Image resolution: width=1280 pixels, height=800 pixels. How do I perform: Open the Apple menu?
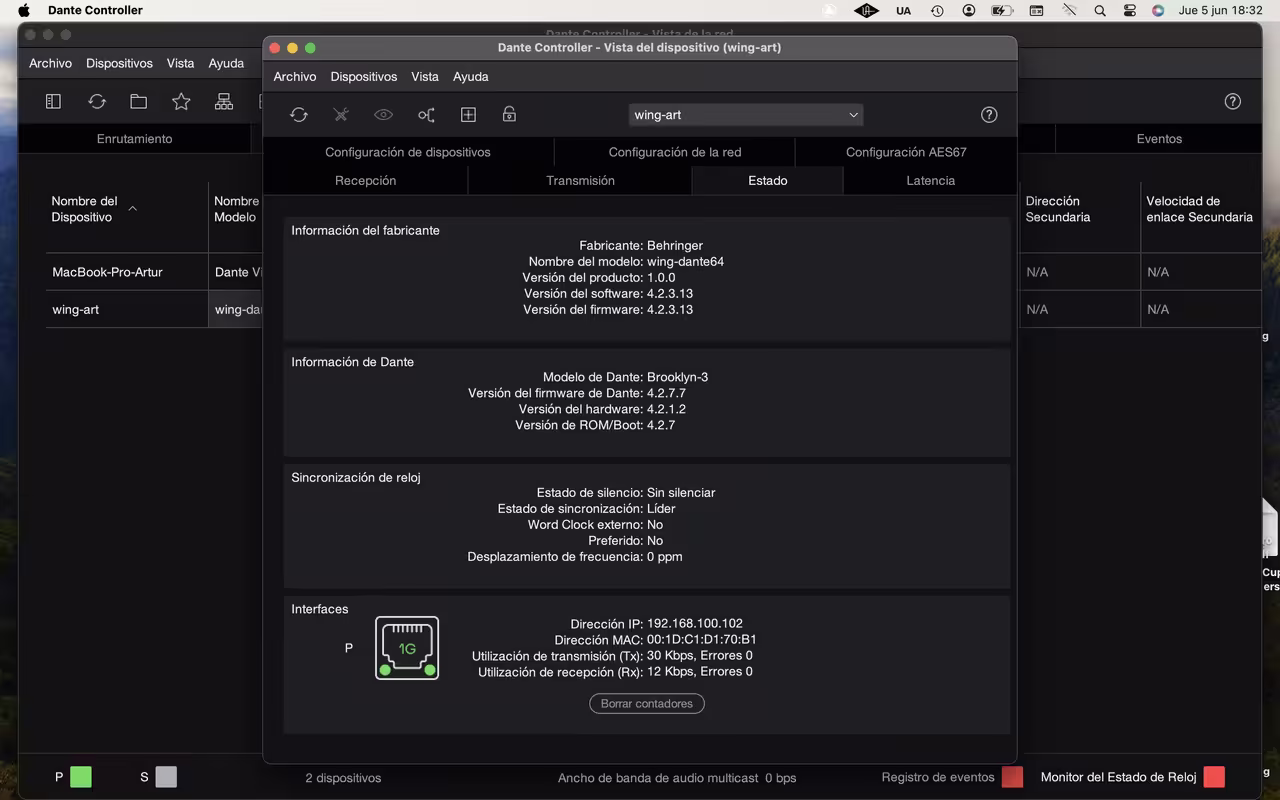24,10
